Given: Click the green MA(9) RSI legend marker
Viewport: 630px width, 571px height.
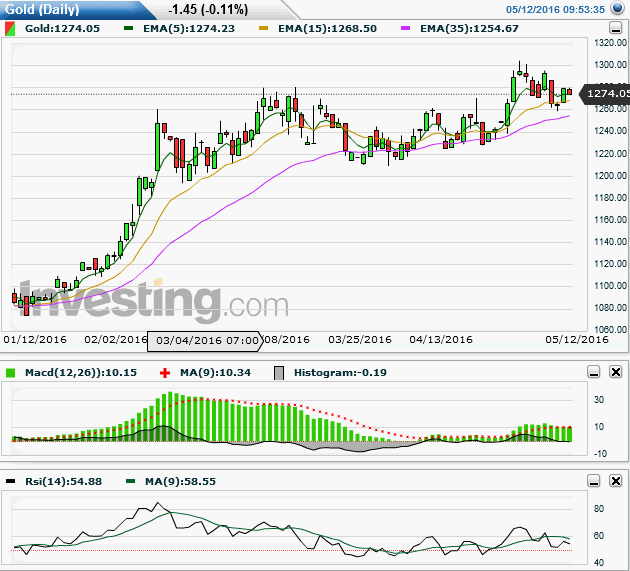Looking at the screenshot, I should (130, 481).
